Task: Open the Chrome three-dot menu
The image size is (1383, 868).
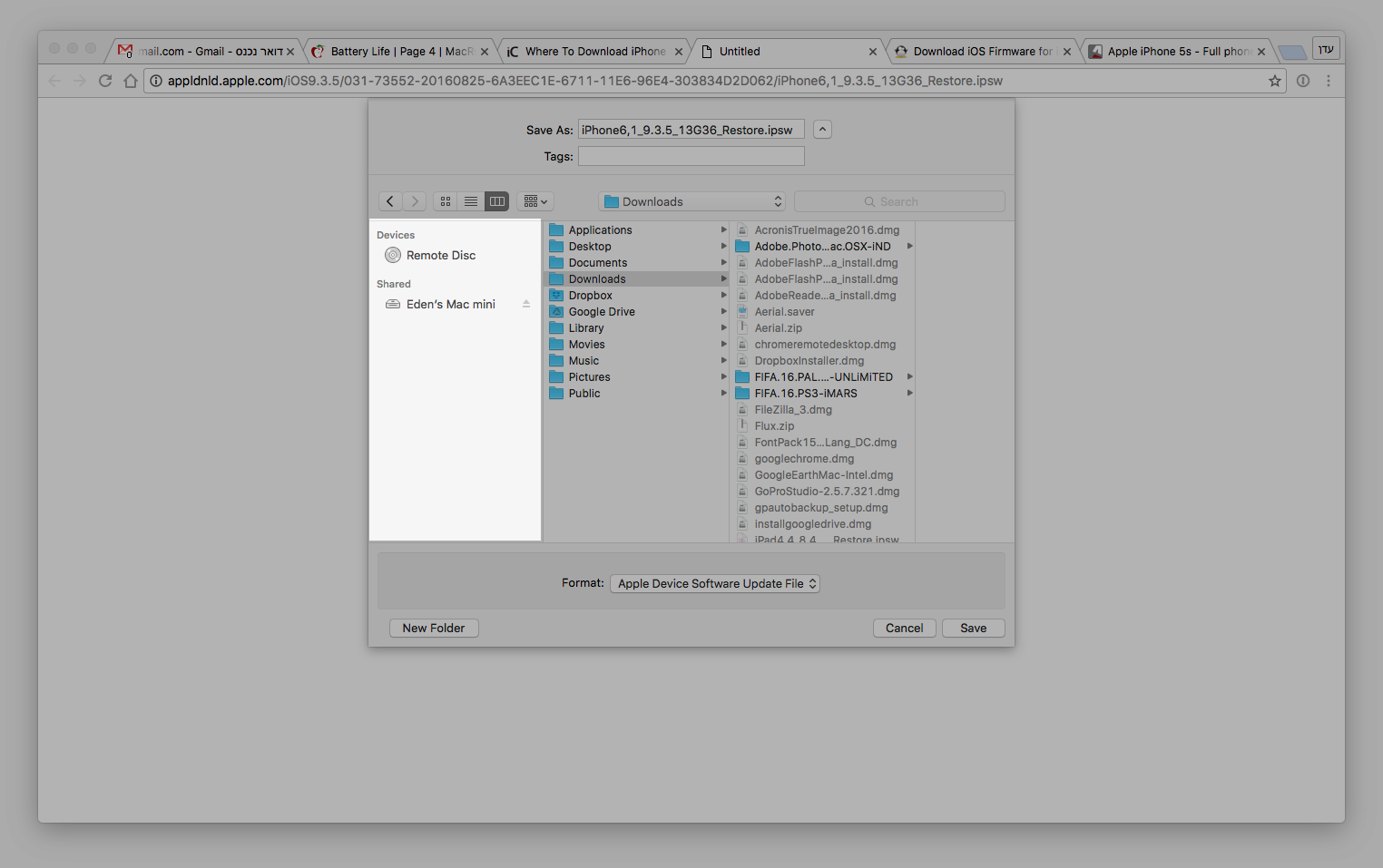Action: [1329, 81]
